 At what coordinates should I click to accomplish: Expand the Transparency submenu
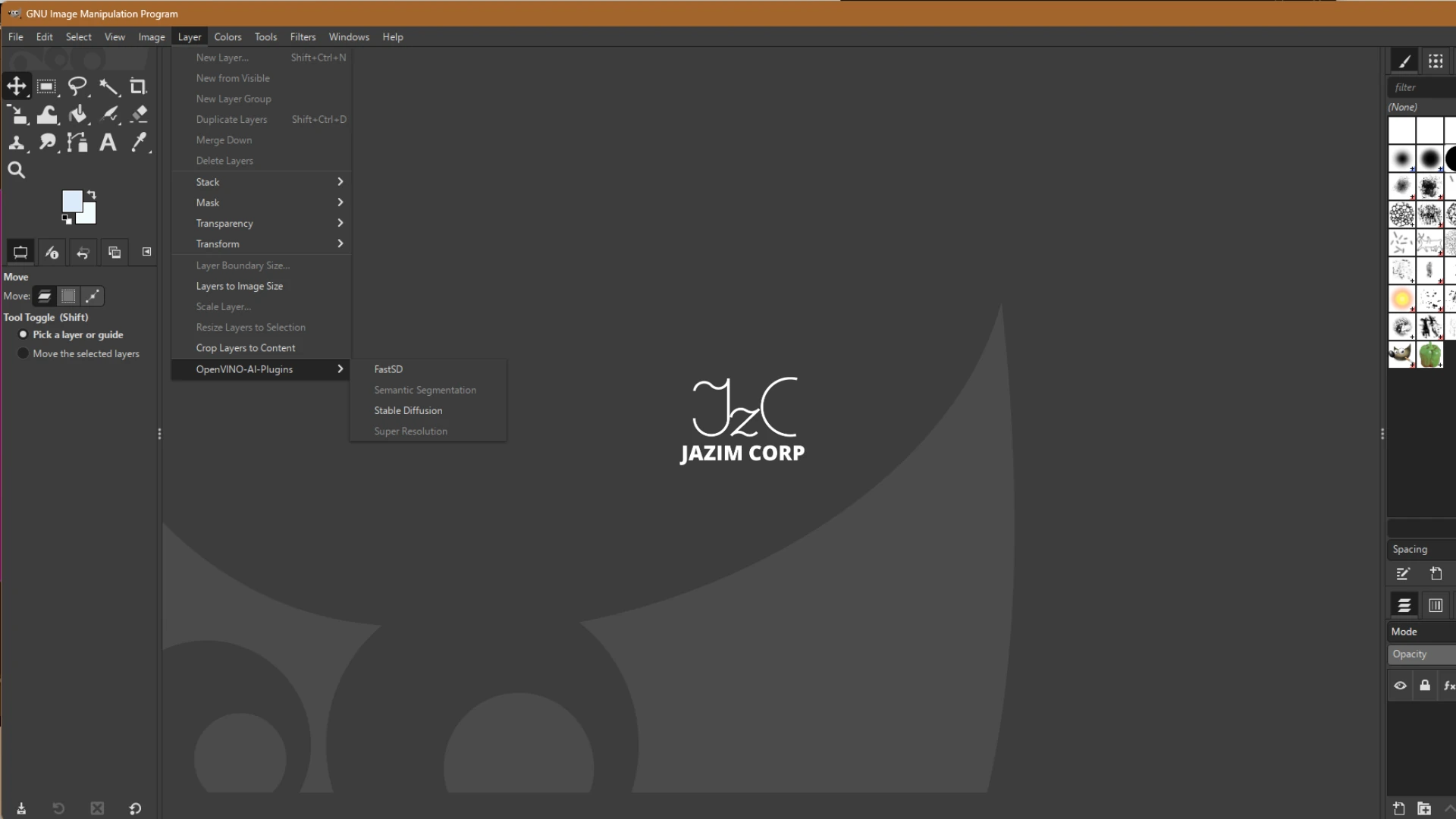point(262,223)
